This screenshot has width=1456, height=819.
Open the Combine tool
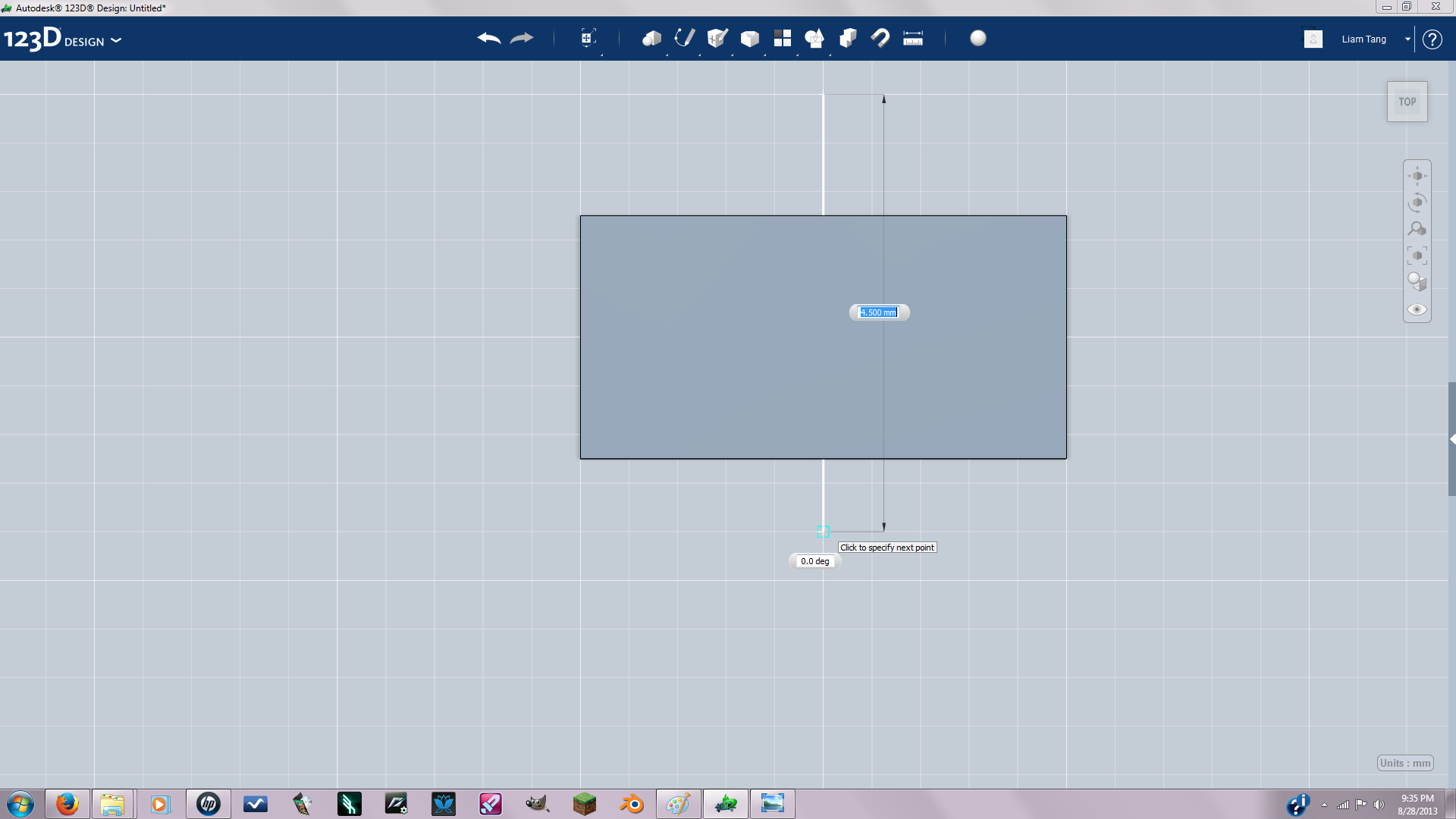click(848, 38)
